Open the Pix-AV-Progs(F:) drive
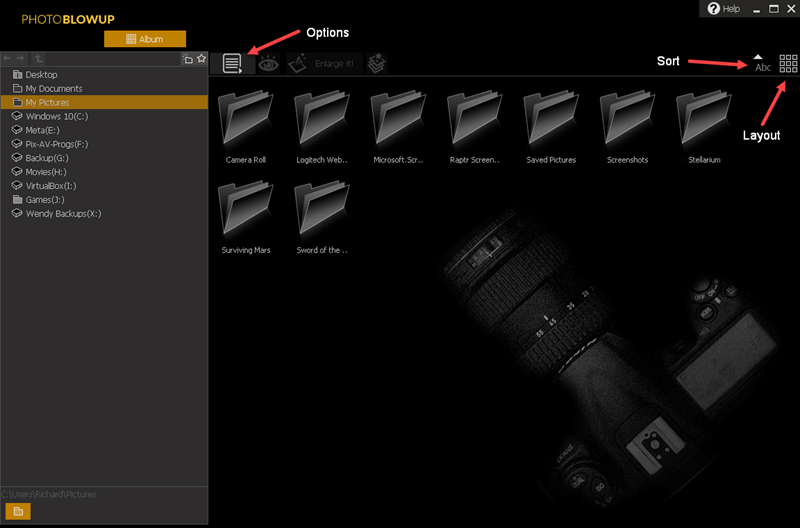This screenshot has height=528, width=800. 104,144
